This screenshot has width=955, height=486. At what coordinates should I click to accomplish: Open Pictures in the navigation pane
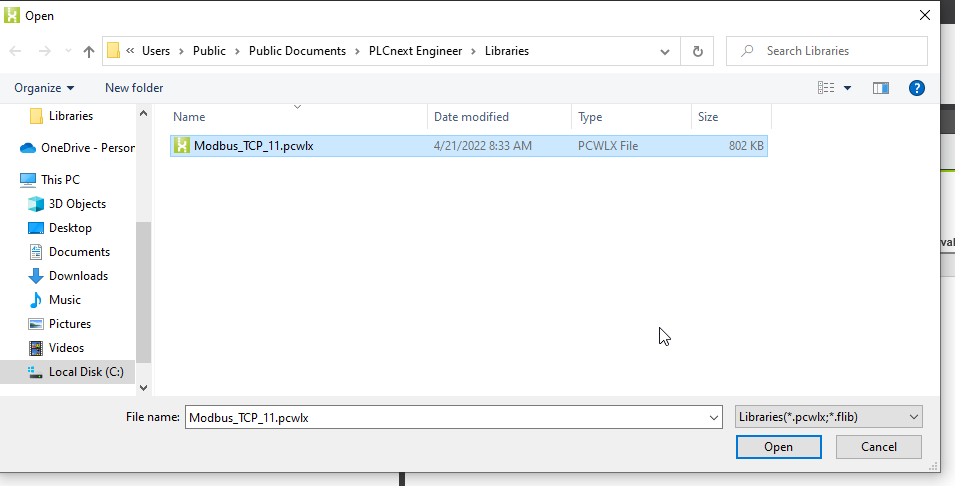[70, 324]
